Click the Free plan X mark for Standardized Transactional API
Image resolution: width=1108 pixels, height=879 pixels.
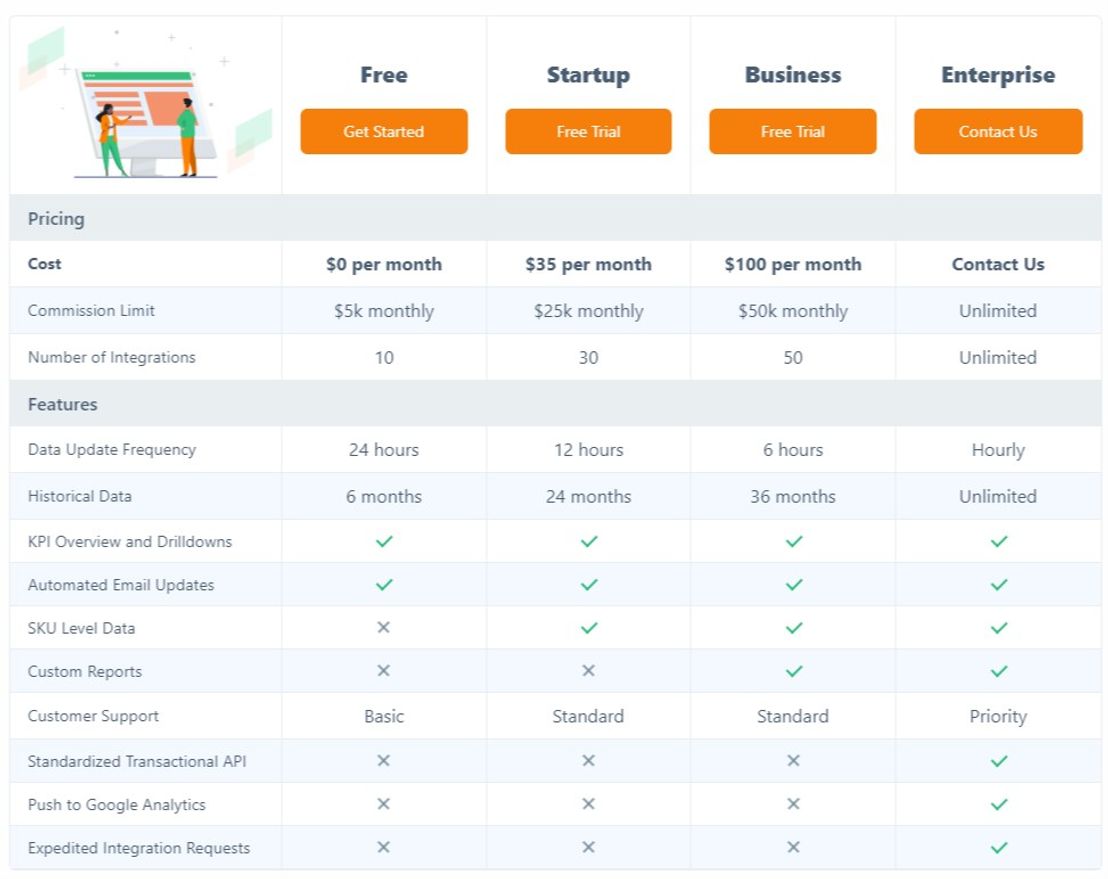(x=383, y=760)
